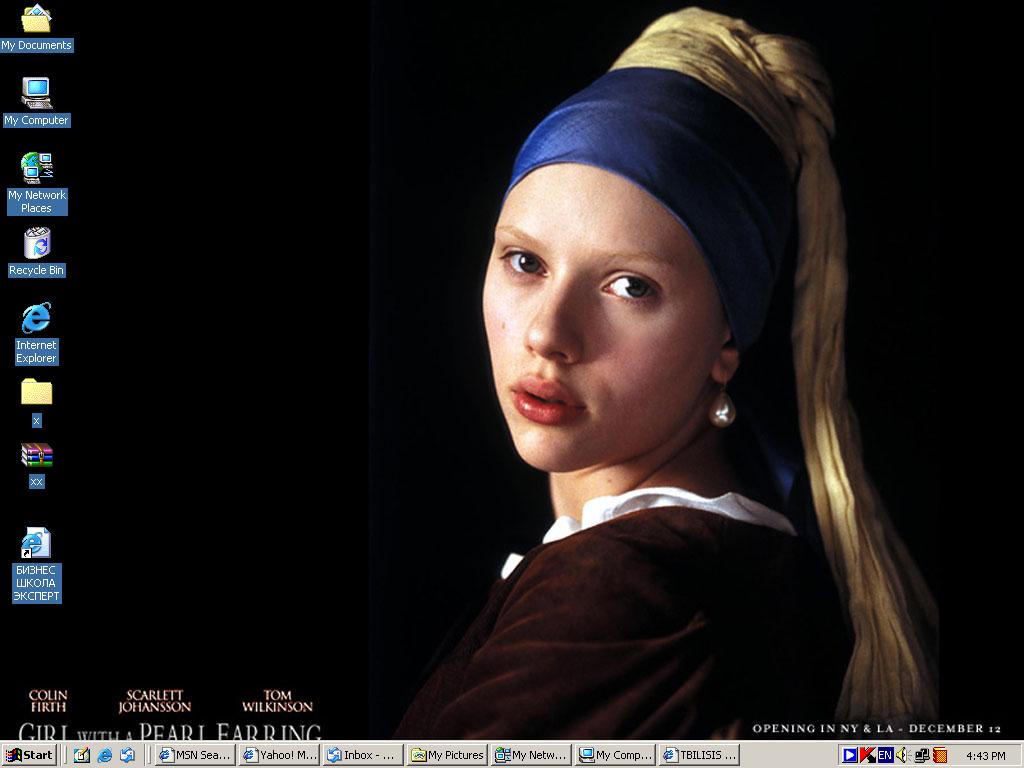The image size is (1024, 768).
Task: Click the orange tray icon beside the clock
Action: pos(940,756)
